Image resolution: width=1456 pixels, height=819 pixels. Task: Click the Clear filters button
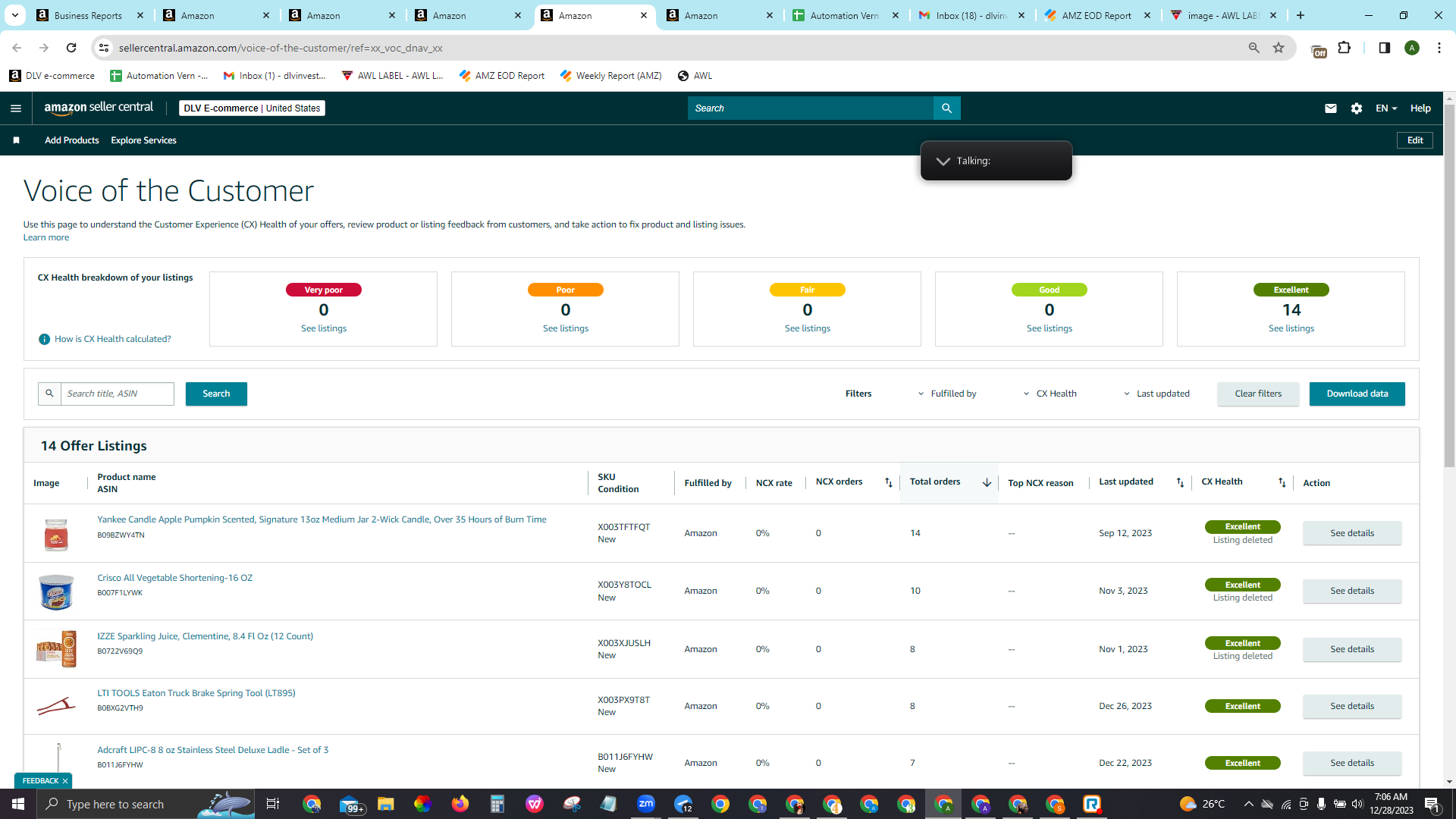coord(1258,394)
